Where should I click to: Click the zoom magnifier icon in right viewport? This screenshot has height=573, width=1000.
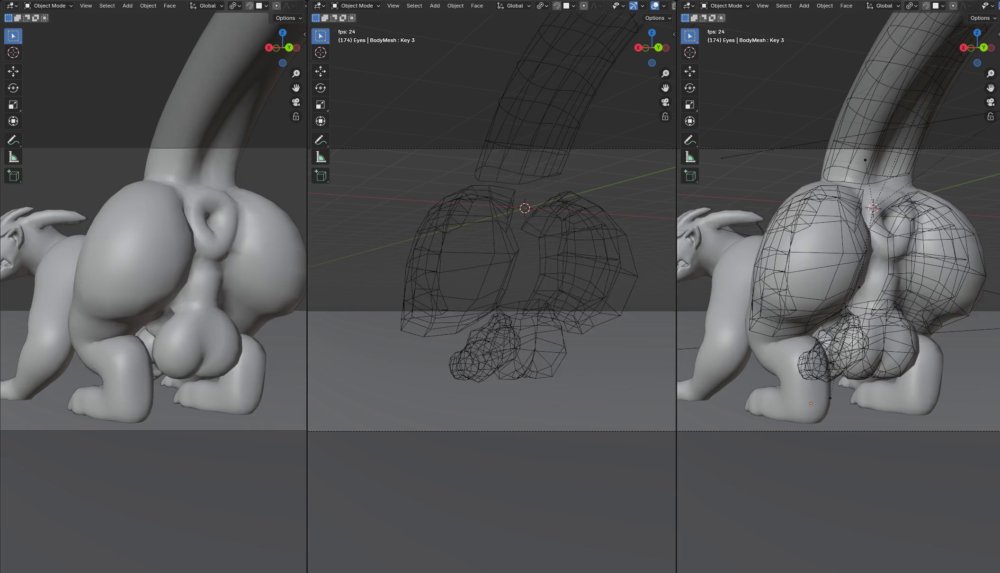pyautogui.click(x=990, y=73)
